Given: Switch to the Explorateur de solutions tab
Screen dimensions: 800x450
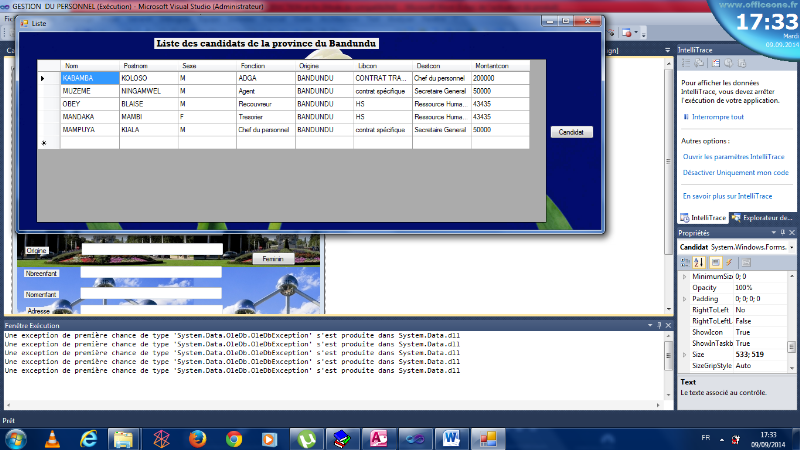Looking at the screenshot, I should coord(763,218).
